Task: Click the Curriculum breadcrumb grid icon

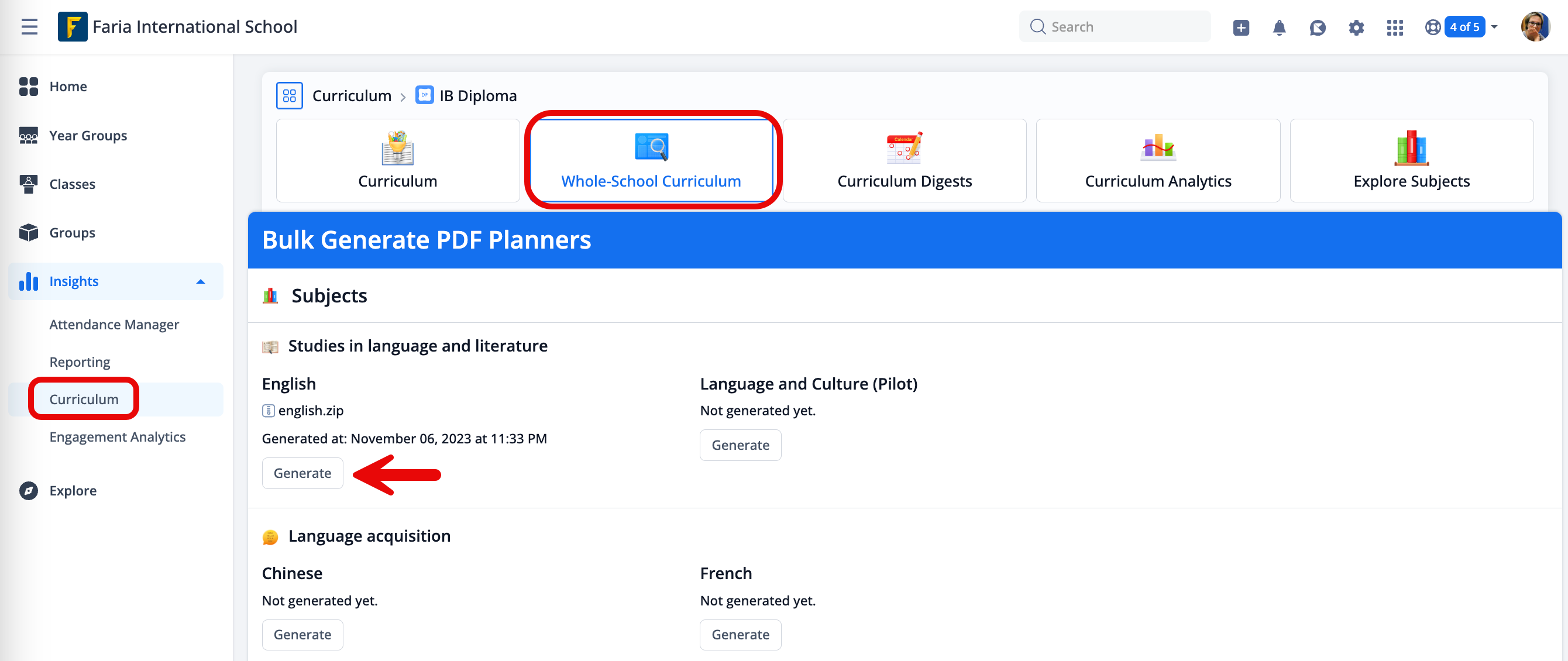Action: (x=289, y=95)
